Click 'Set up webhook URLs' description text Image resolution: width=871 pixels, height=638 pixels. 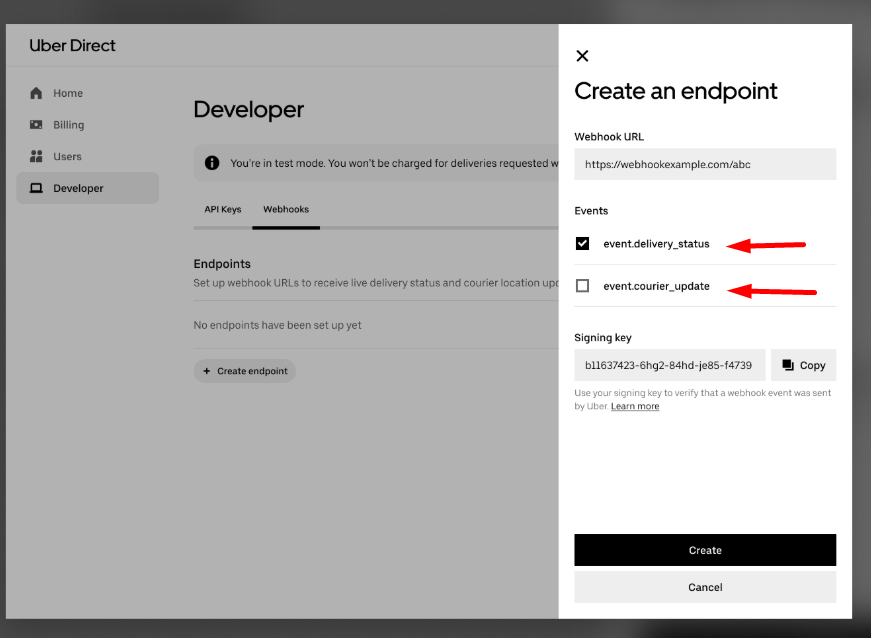point(376,283)
